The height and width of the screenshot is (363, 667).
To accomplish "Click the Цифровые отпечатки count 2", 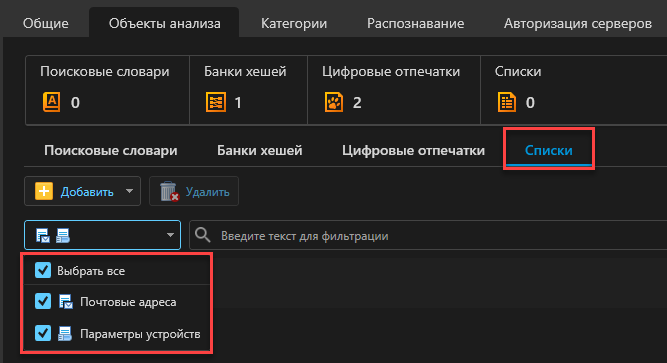I will pyautogui.click(x=357, y=103).
